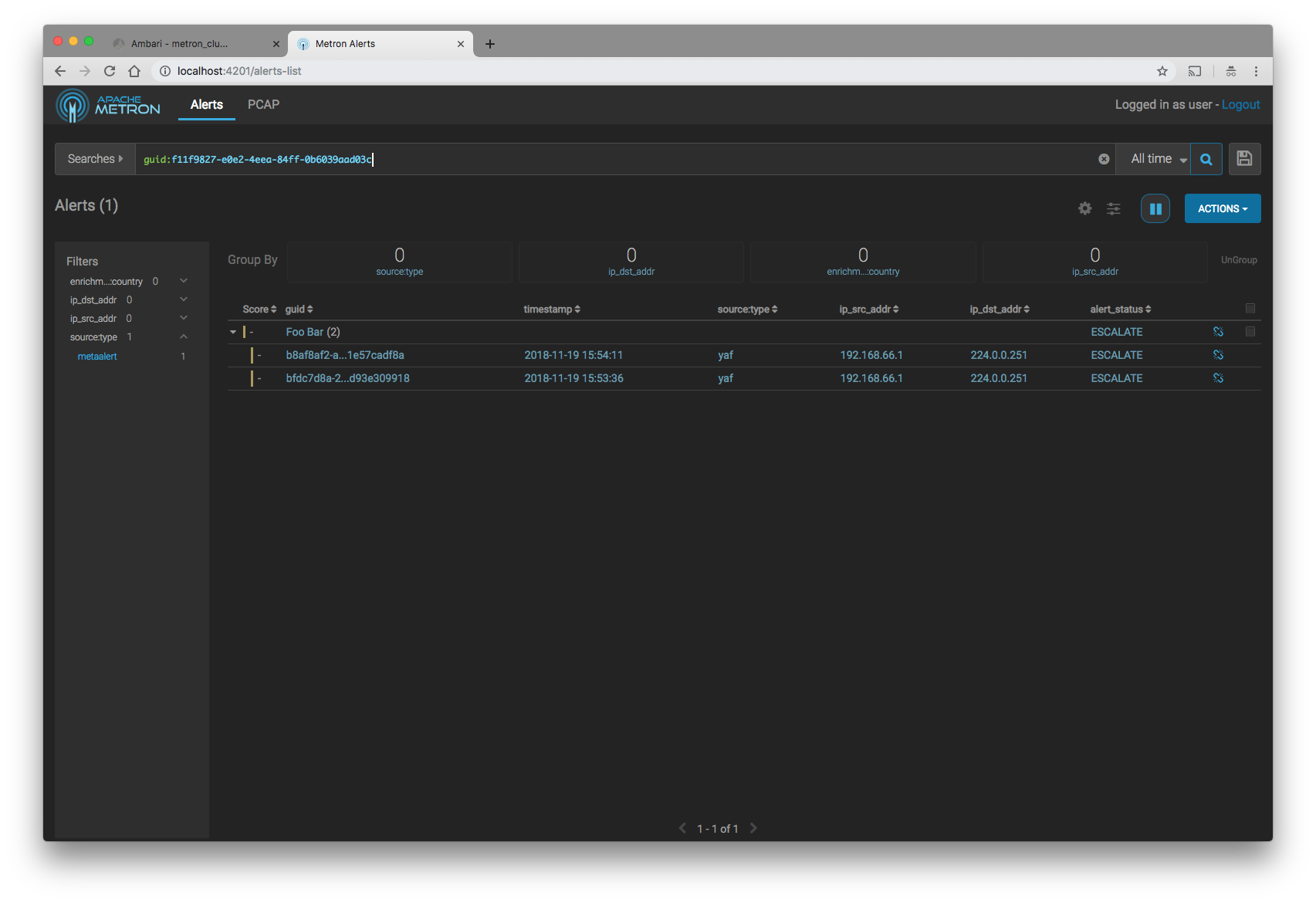The height and width of the screenshot is (903, 1316).
Task: Sort by Score column
Action: click(259, 309)
